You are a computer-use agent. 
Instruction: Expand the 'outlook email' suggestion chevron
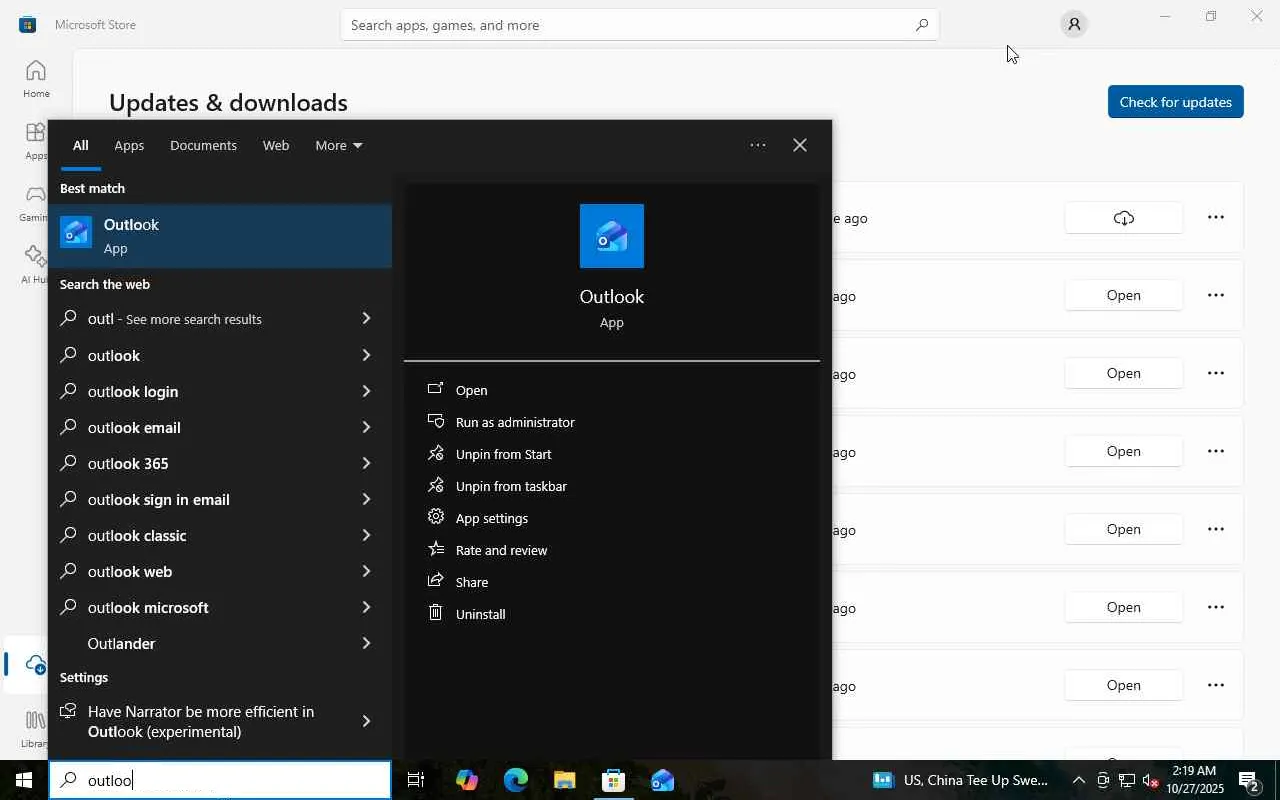[x=366, y=427]
